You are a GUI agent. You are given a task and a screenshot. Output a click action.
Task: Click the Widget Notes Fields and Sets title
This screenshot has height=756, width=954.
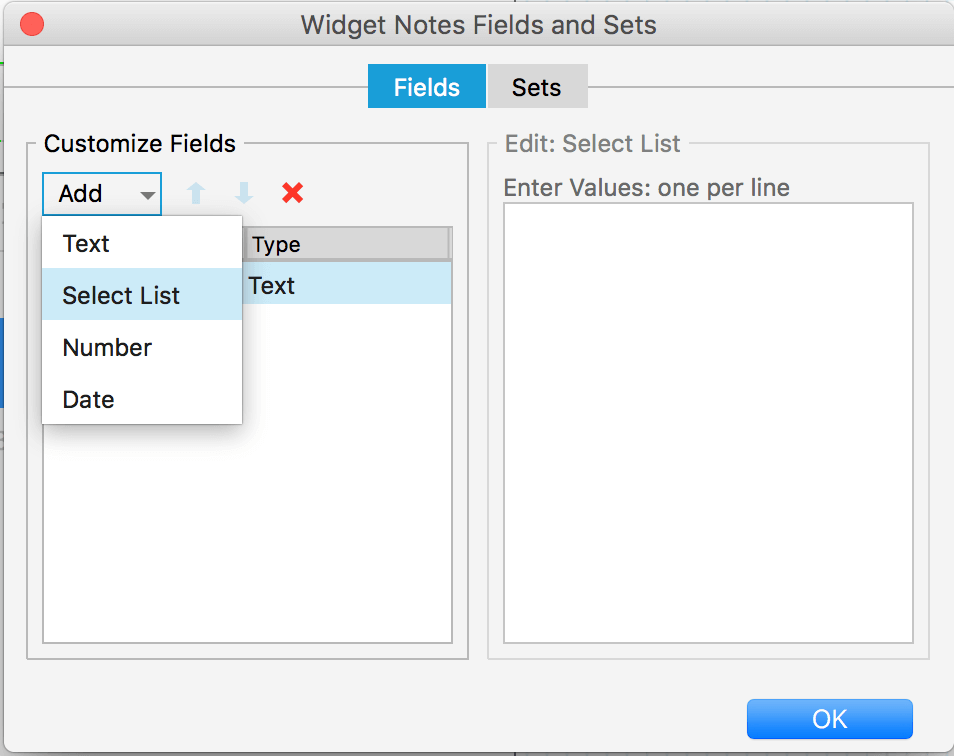click(x=478, y=25)
